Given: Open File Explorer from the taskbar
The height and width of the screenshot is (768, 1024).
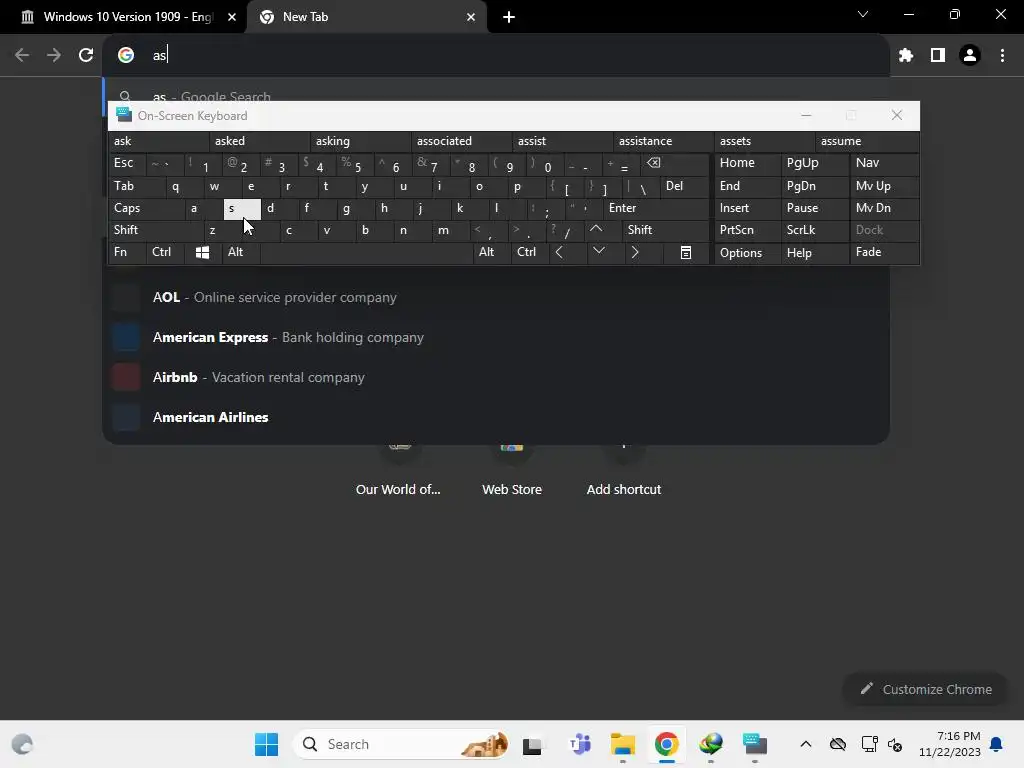Looking at the screenshot, I should coord(622,744).
